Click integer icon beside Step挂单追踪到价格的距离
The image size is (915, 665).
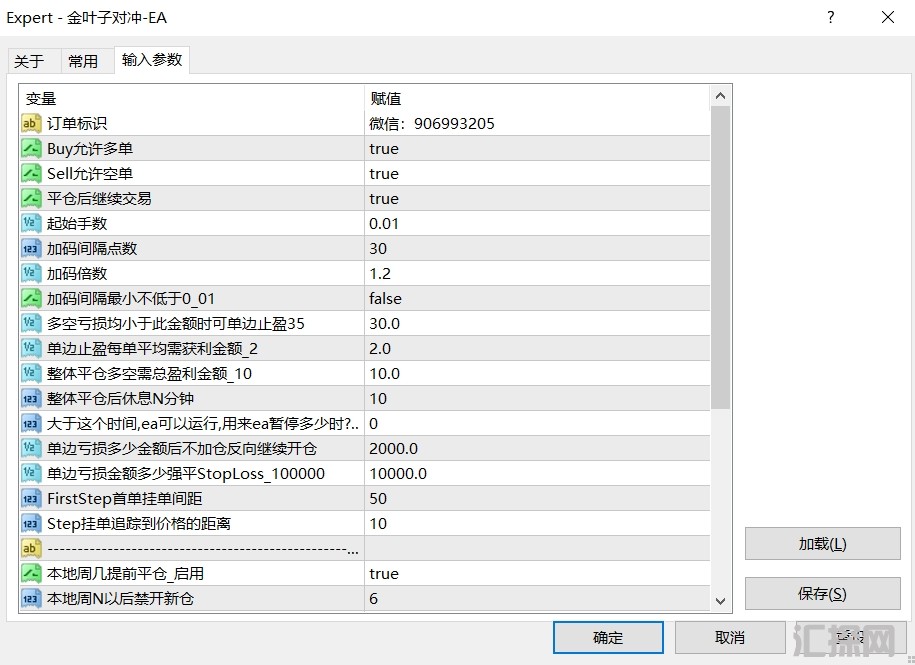point(31,523)
